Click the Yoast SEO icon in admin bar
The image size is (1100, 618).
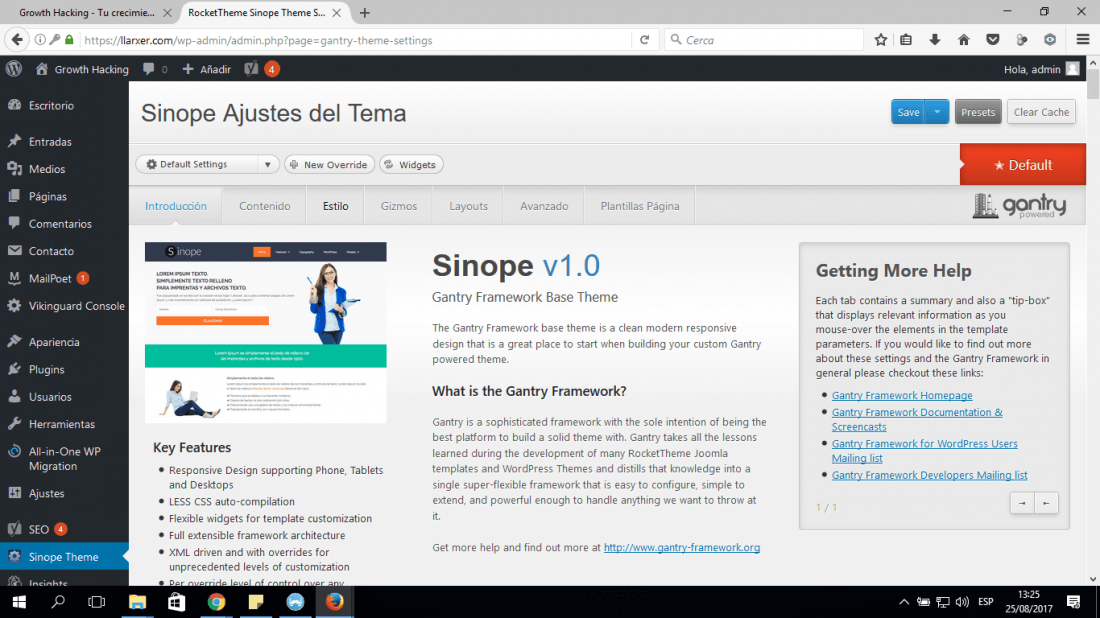click(251, 69)
